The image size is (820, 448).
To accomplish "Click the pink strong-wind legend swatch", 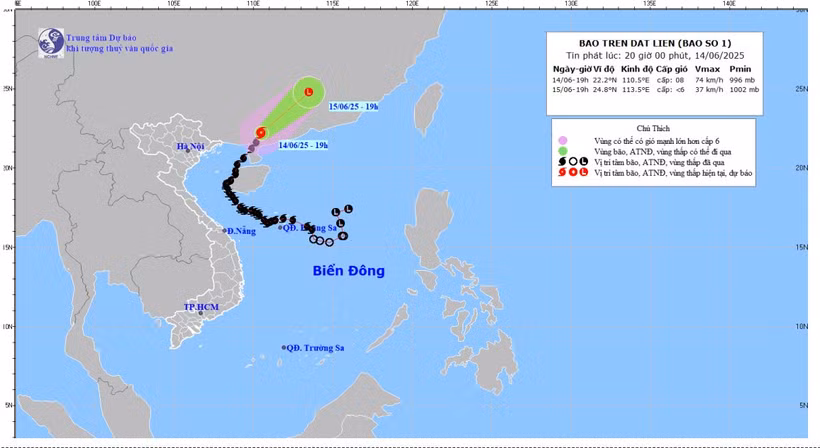I will [562, 140].
